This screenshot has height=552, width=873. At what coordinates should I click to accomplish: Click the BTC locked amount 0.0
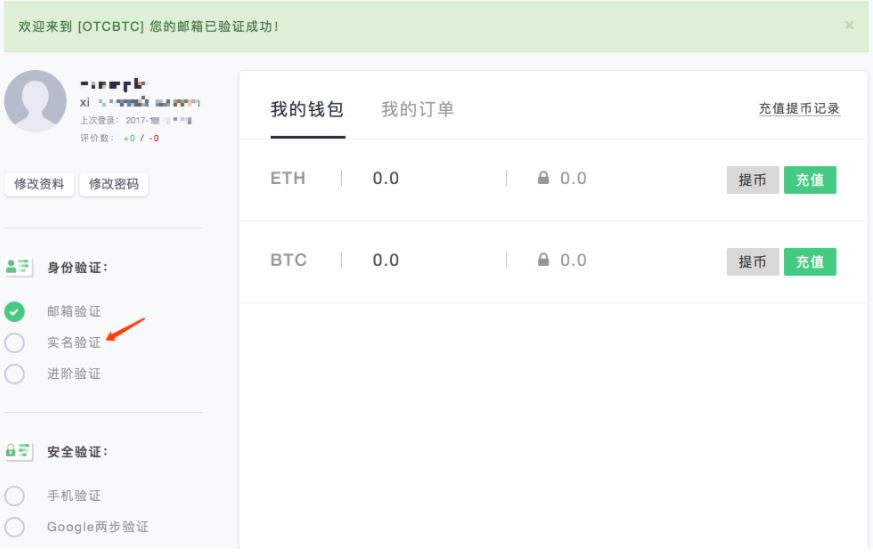click(573, 260)
